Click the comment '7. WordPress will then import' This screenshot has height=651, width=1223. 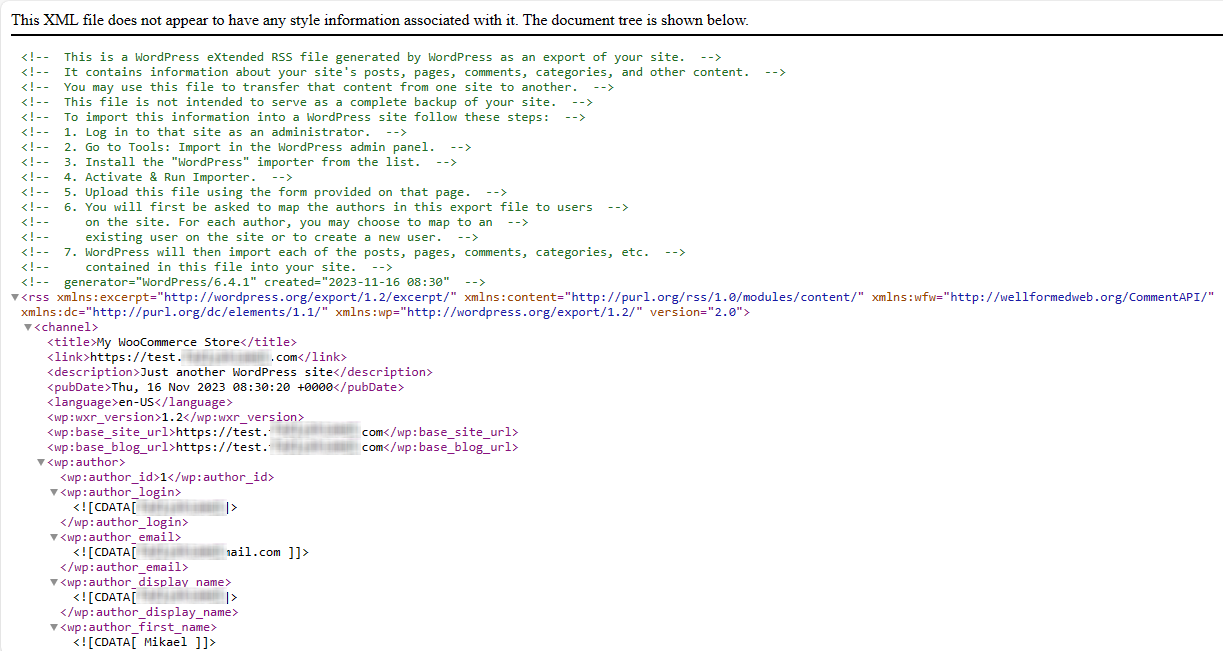(353, 252)
